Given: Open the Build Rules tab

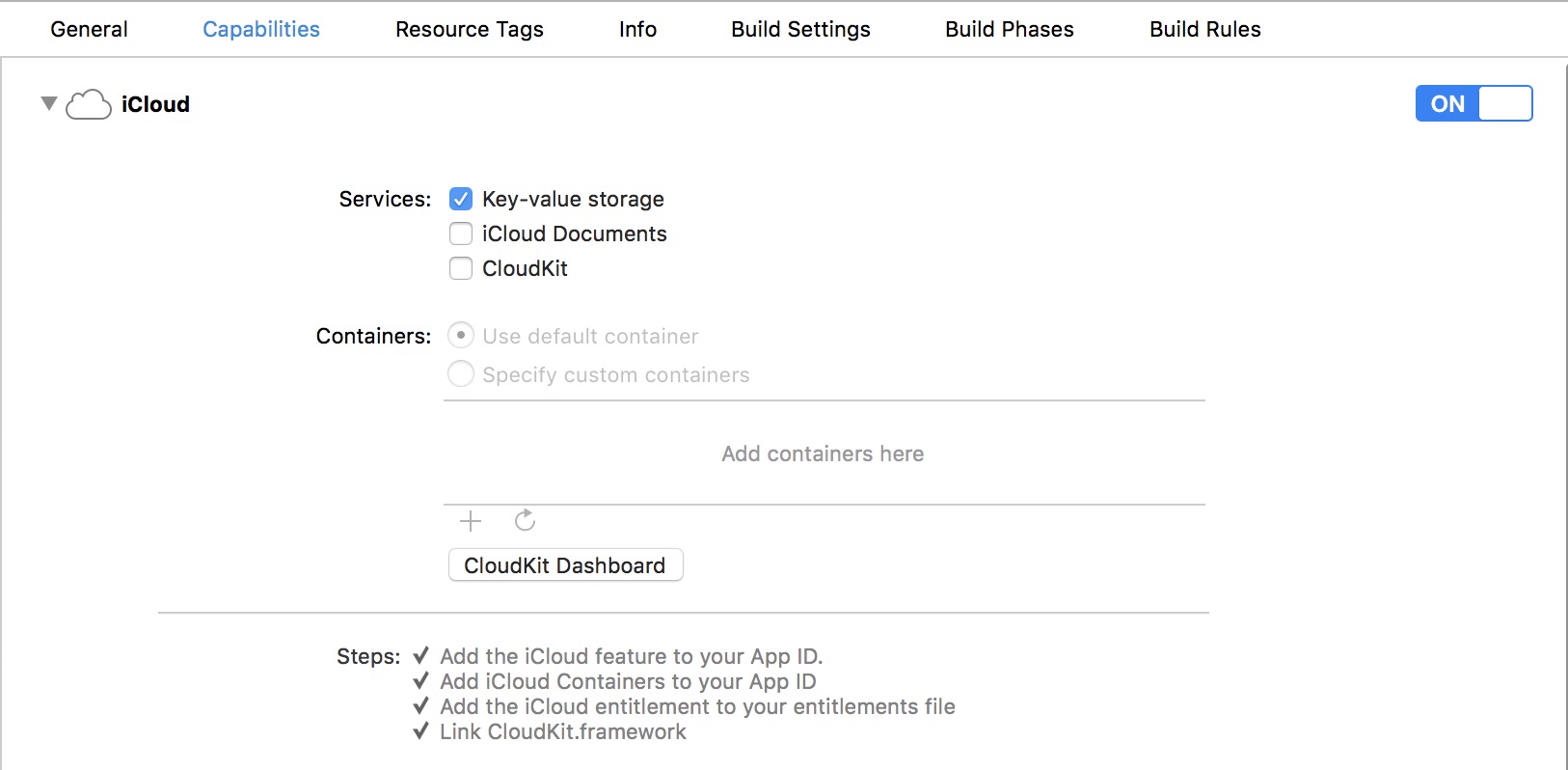Looking at the screenshot, I should tap(1205, 29).
